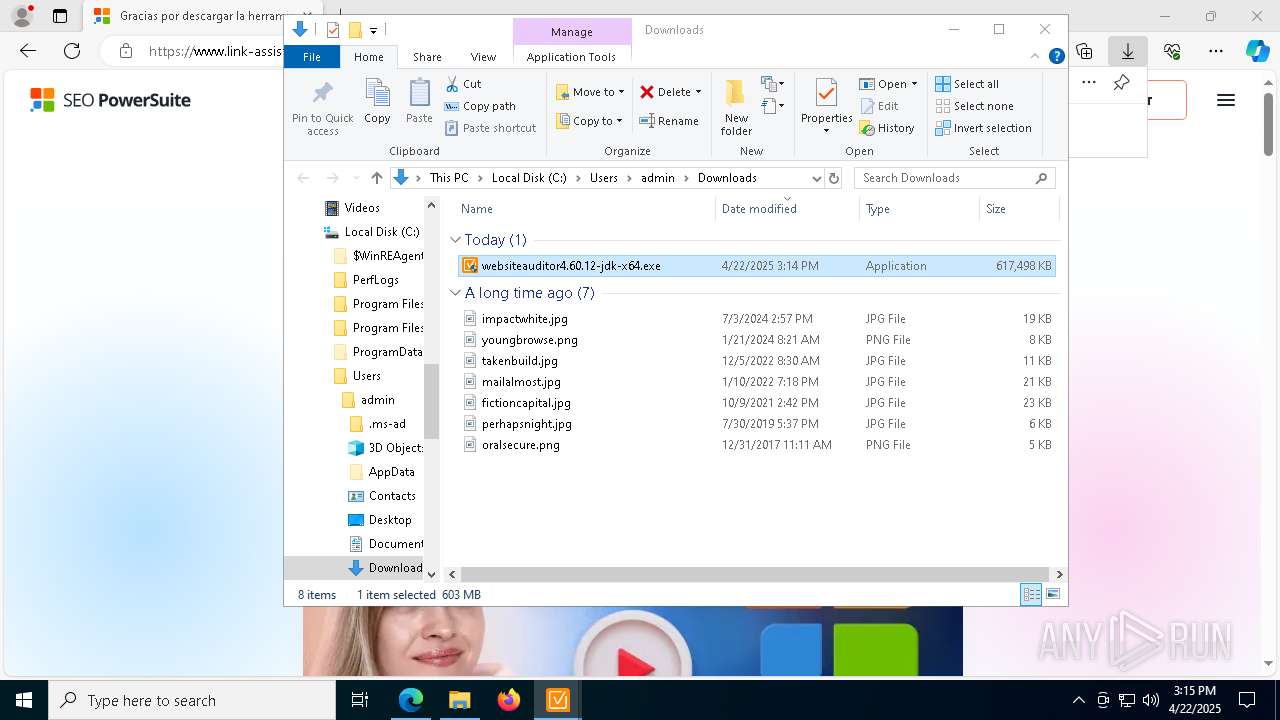
Task: Open the Copy to dropdown
Action: click(589, 121)
